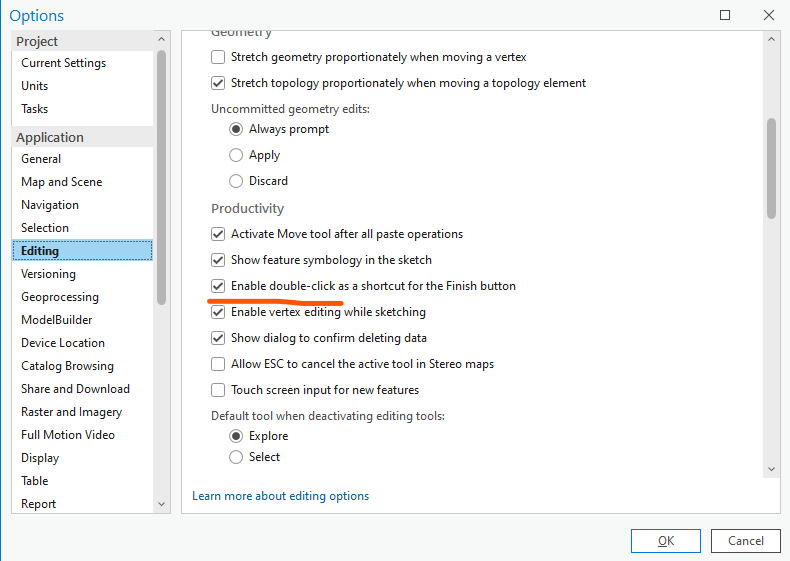Close the Options dialog with X
790x561 pixels.
(x=768, y=15)
